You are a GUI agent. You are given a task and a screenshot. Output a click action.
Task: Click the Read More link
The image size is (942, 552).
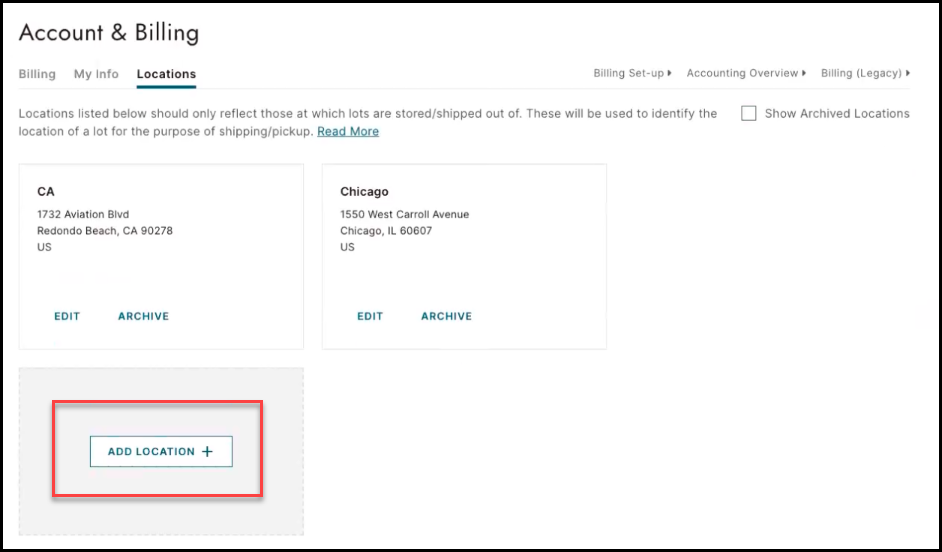click(348, 132)
